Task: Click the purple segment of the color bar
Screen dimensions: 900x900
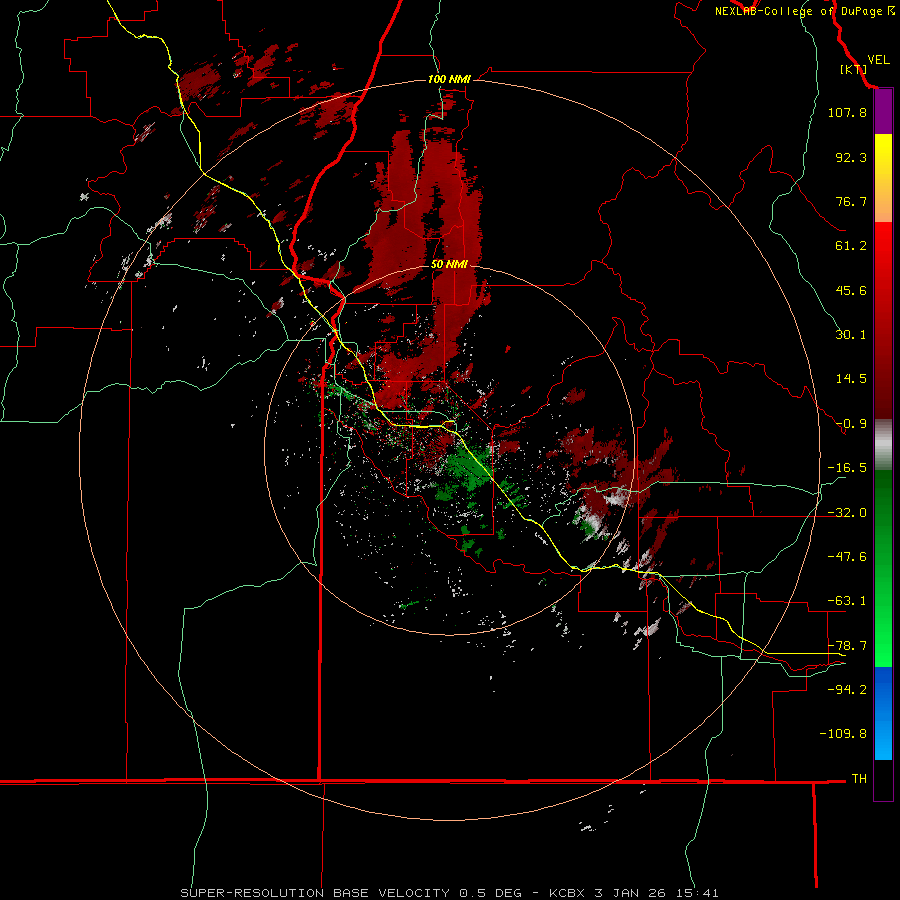Action: [883, 112]
